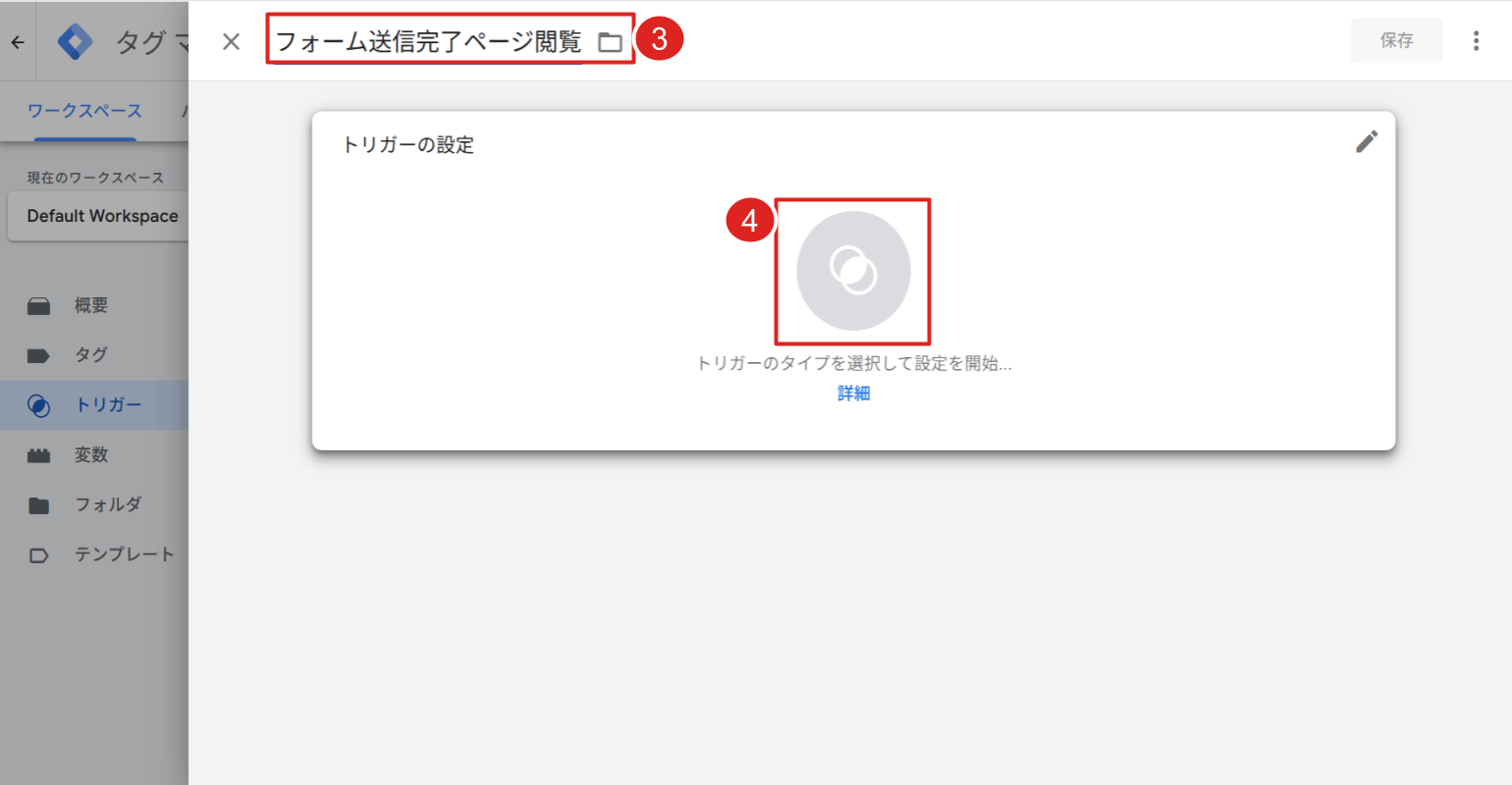
Task: Click the back arrow at top left
Action: (x=16, y=41)
